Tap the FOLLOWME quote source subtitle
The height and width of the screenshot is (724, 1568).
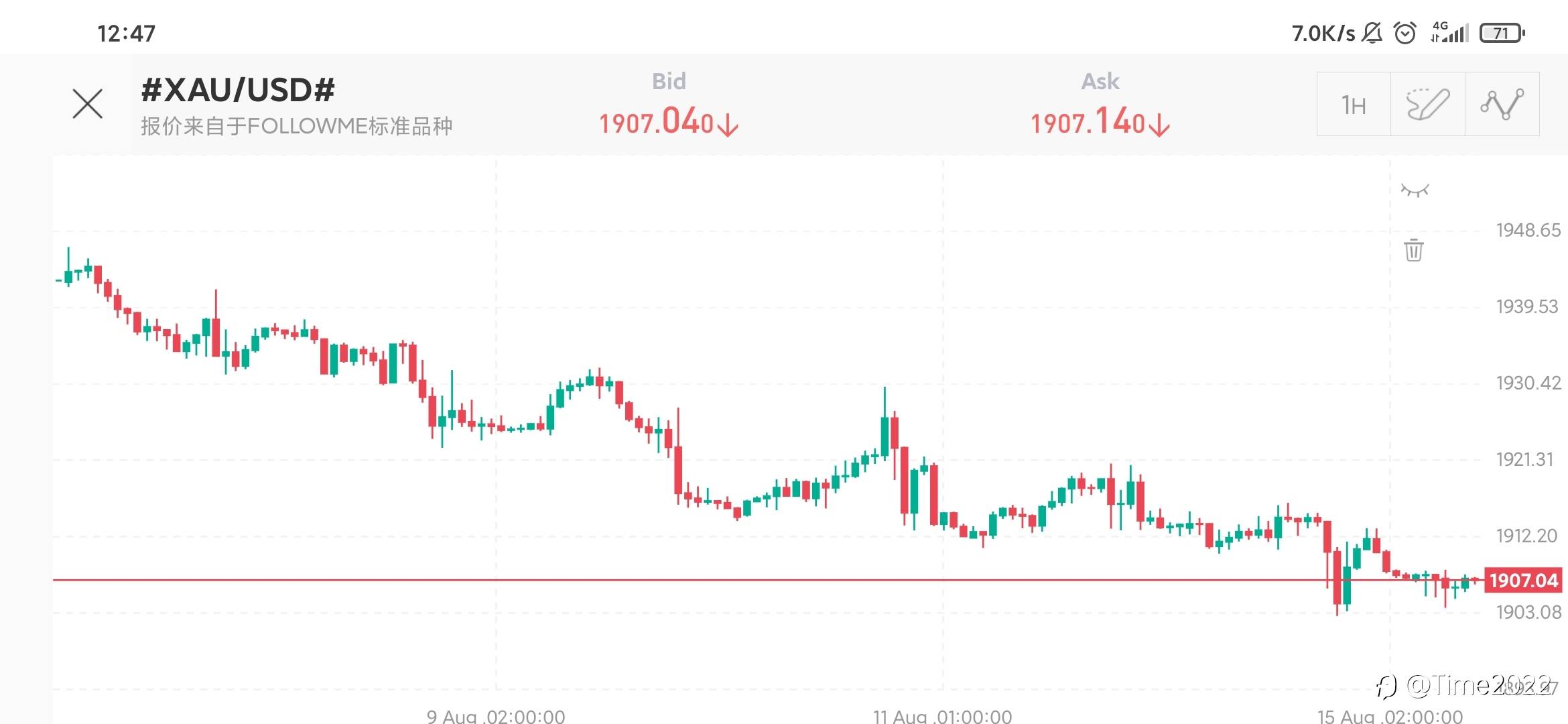tap(296, 126)
